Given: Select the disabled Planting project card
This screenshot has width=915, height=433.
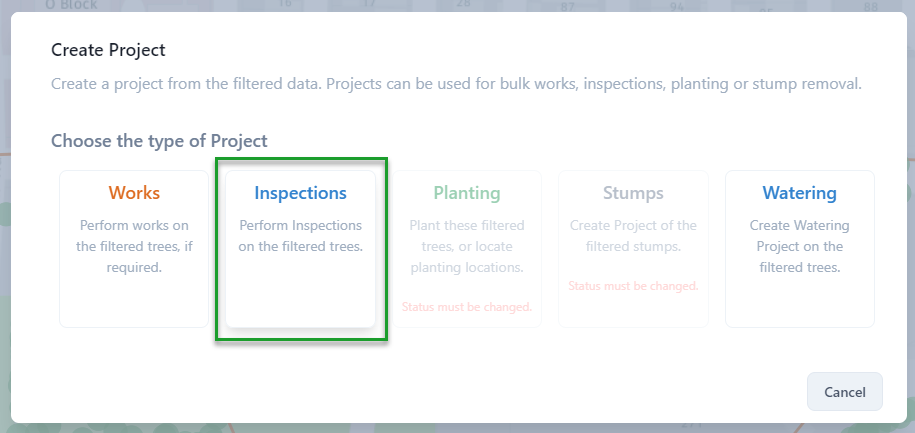Looking at the screenshot, I should click(x=467, y=250).
